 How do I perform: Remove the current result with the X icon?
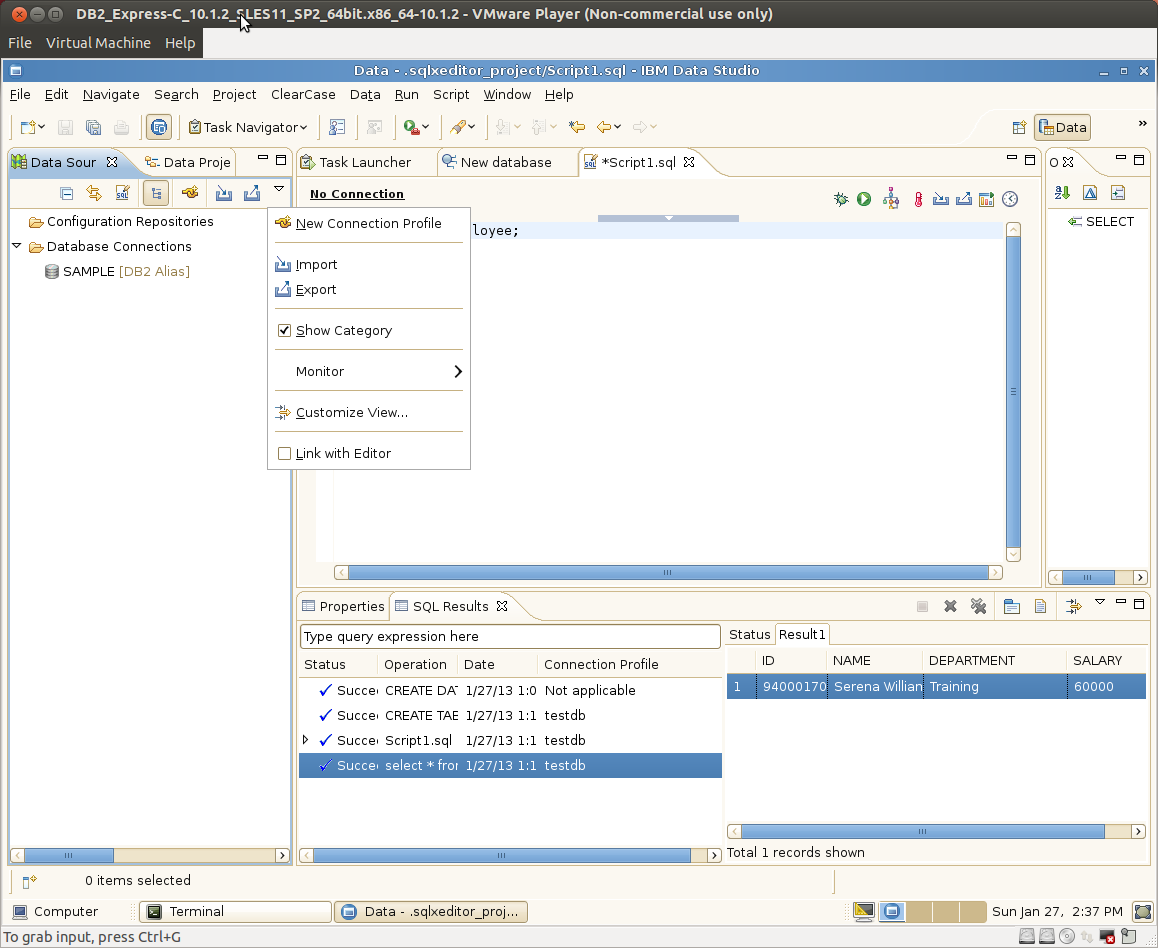point(950,605)
